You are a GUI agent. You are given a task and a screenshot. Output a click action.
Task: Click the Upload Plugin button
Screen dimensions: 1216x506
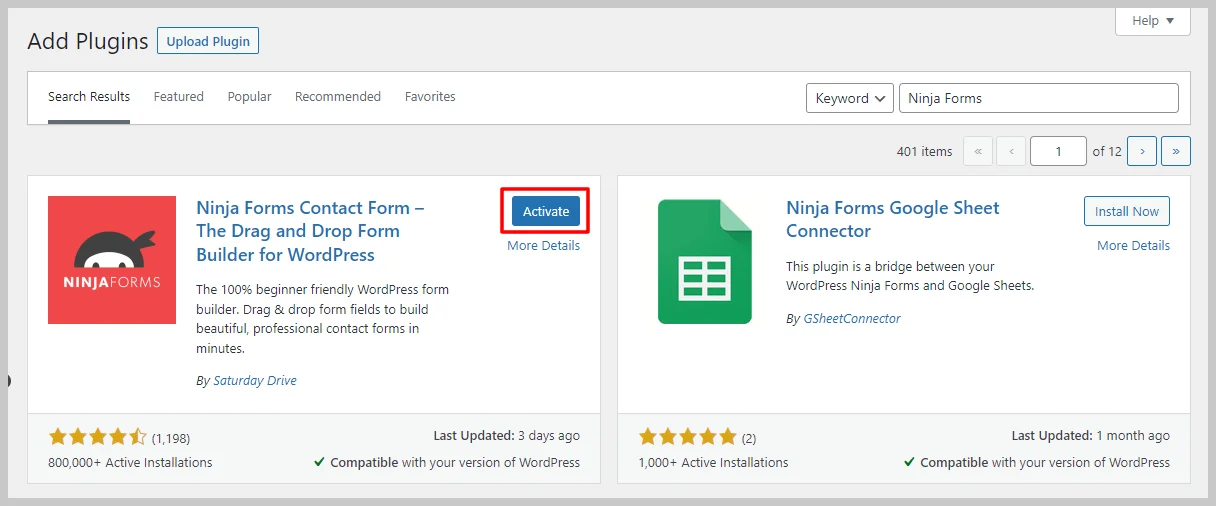click(x=208, y=42)
